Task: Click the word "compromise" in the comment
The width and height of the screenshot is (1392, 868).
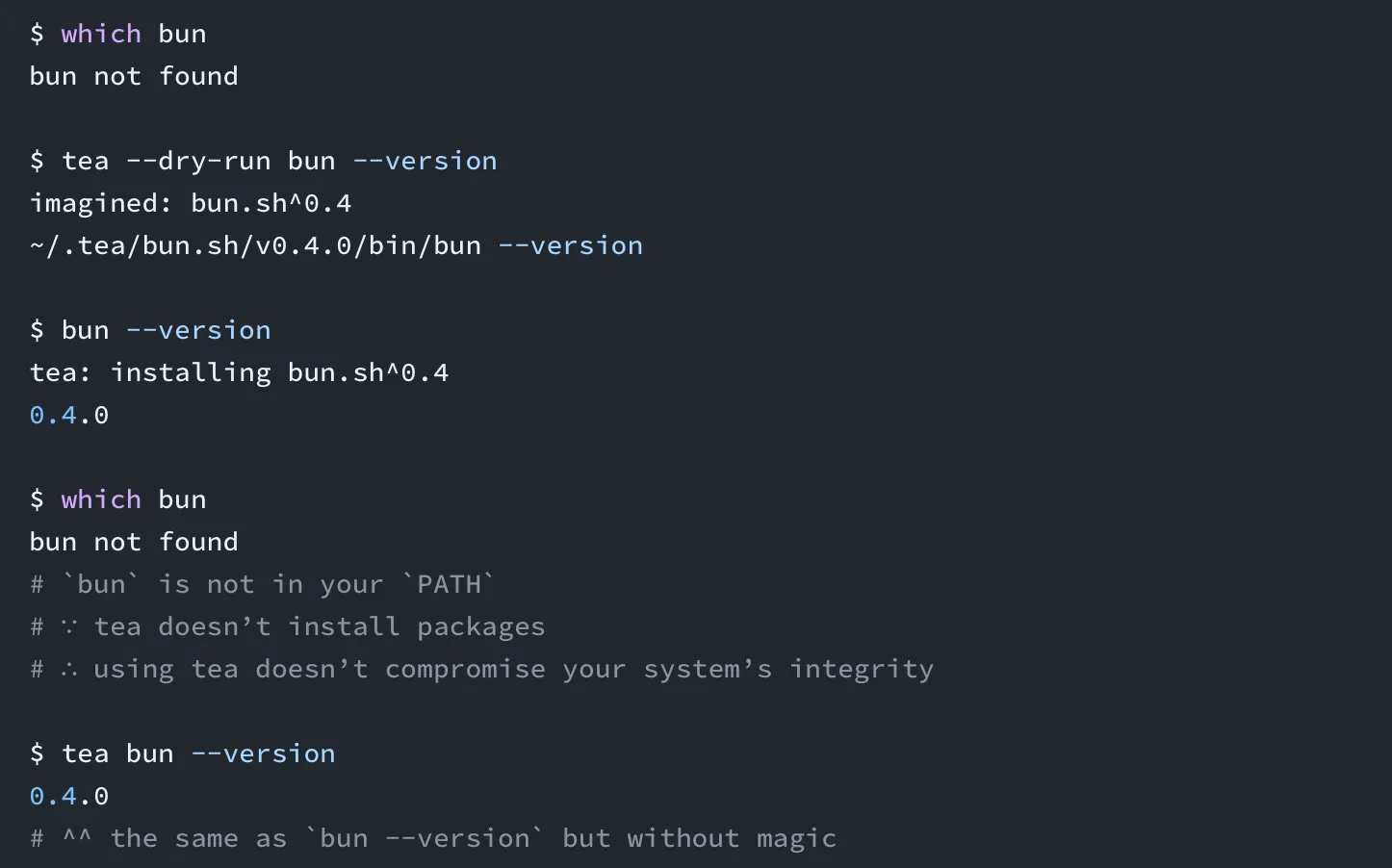Action: 465,669
